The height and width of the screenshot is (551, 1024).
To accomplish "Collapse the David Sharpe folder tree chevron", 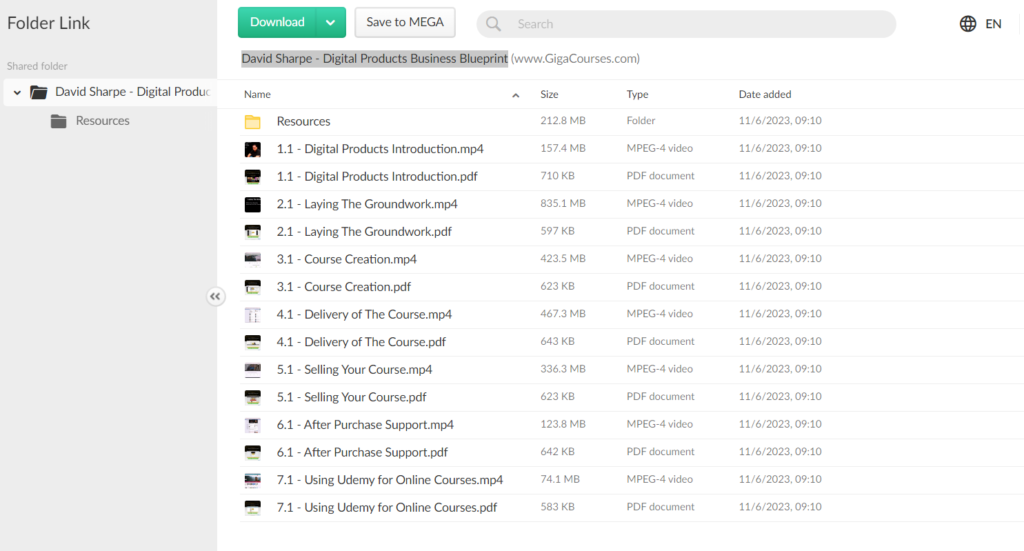I will (17, 92).
